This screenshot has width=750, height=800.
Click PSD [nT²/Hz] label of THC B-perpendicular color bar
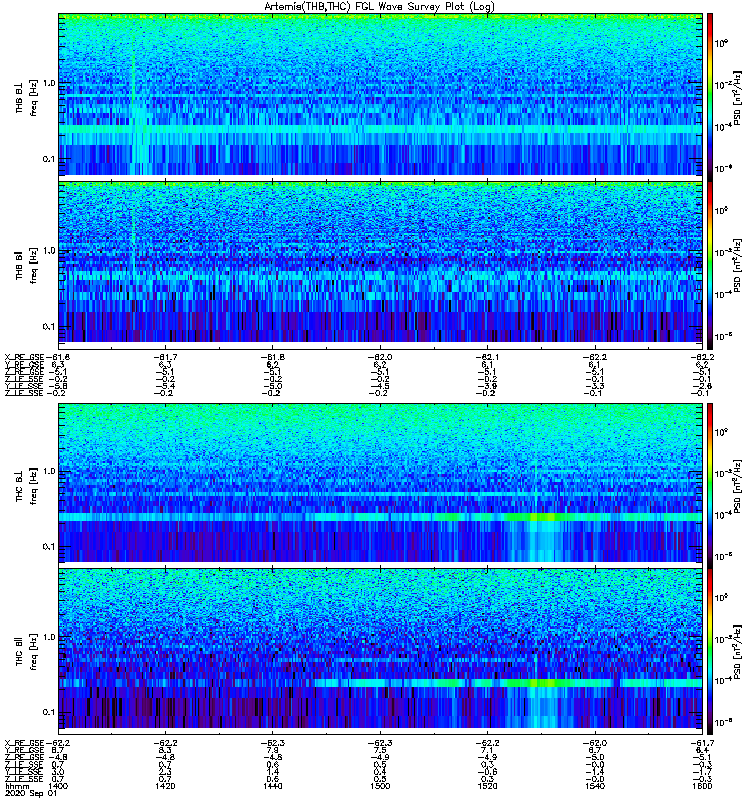[x=738, y=486]
